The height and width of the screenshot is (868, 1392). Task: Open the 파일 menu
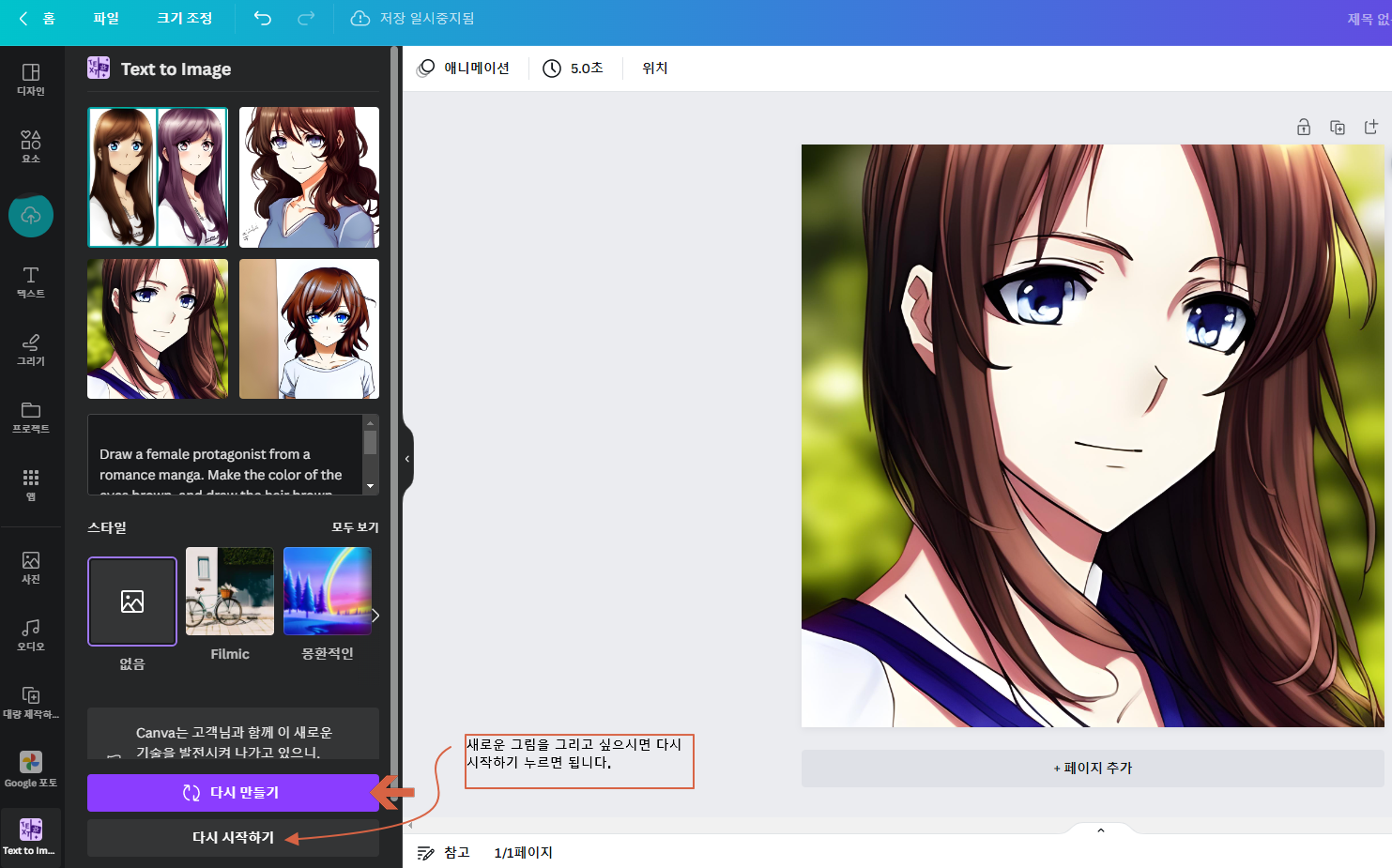[106, 19]
